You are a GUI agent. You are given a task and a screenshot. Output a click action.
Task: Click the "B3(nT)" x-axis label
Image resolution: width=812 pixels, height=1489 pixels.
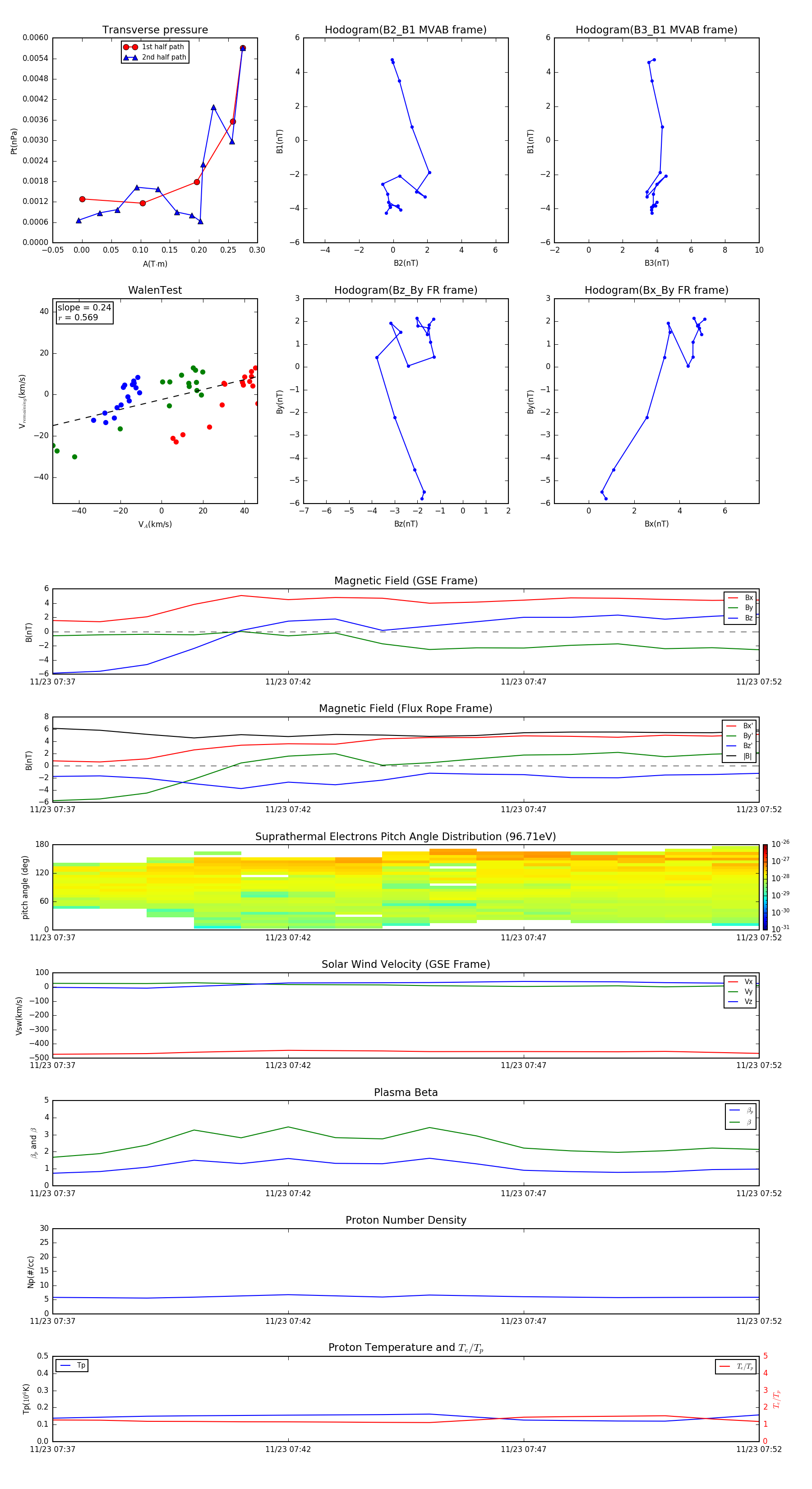pos(656,263)
